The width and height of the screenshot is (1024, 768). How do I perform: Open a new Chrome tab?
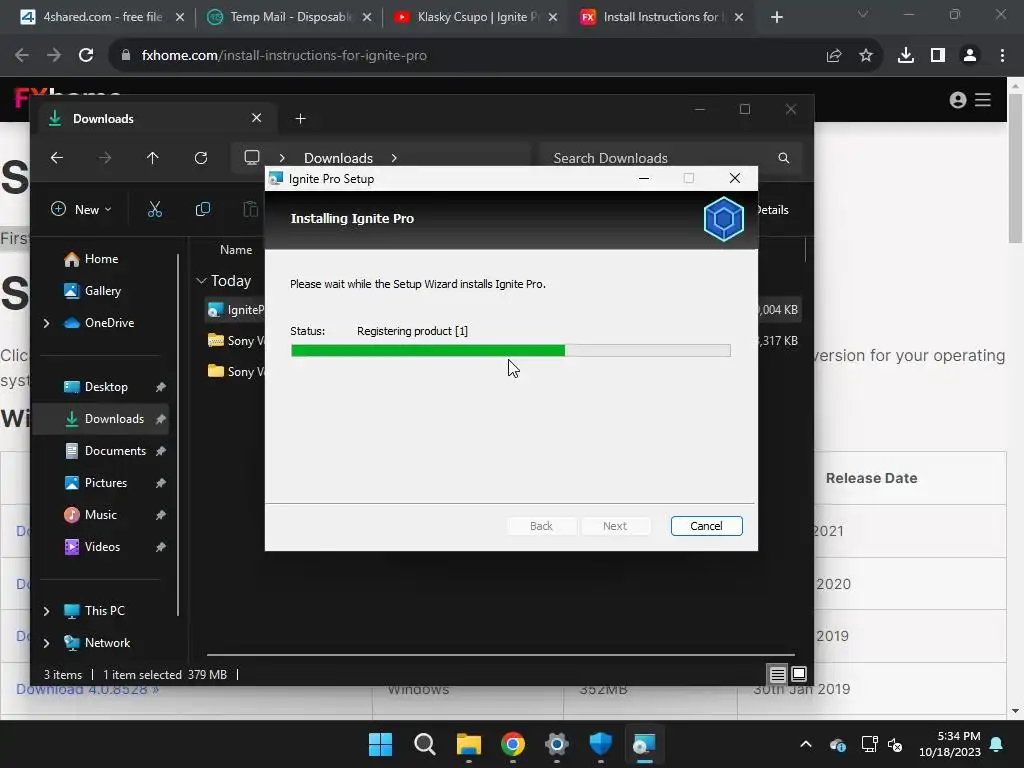pos(776,17)
